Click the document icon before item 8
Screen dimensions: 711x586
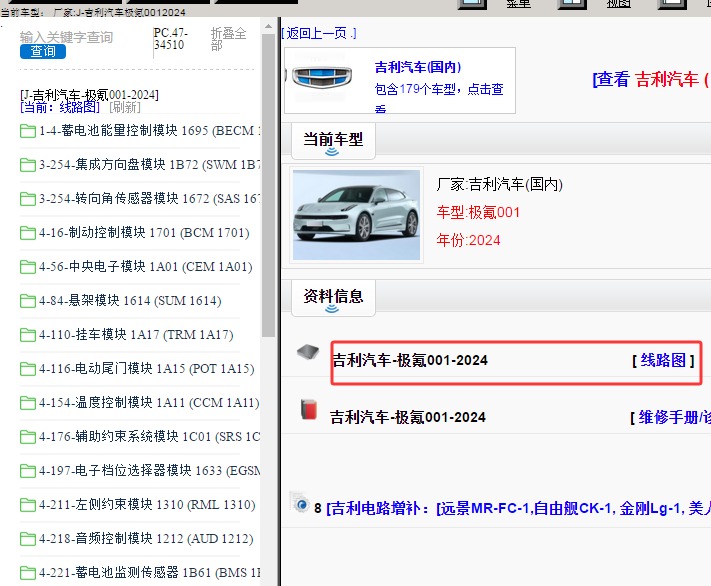pos(300,502)
